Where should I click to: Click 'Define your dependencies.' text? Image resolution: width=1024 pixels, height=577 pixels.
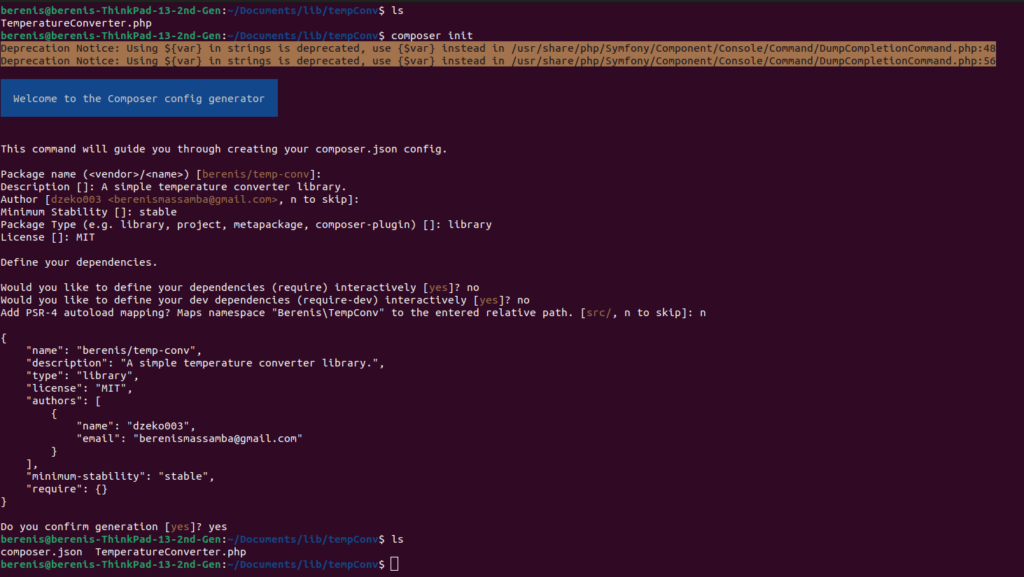[79, 262]
